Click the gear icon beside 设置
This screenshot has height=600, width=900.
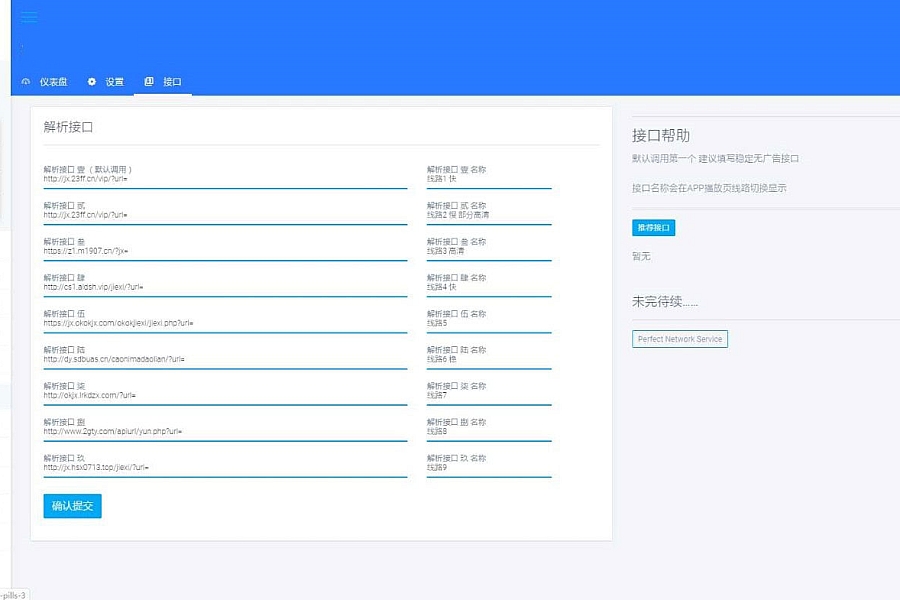[x=92, y=82]
